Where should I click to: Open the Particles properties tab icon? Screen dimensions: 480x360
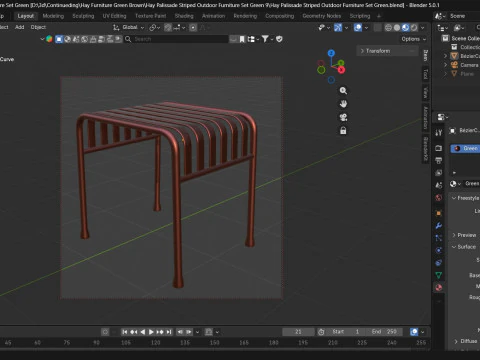(439, 238)
